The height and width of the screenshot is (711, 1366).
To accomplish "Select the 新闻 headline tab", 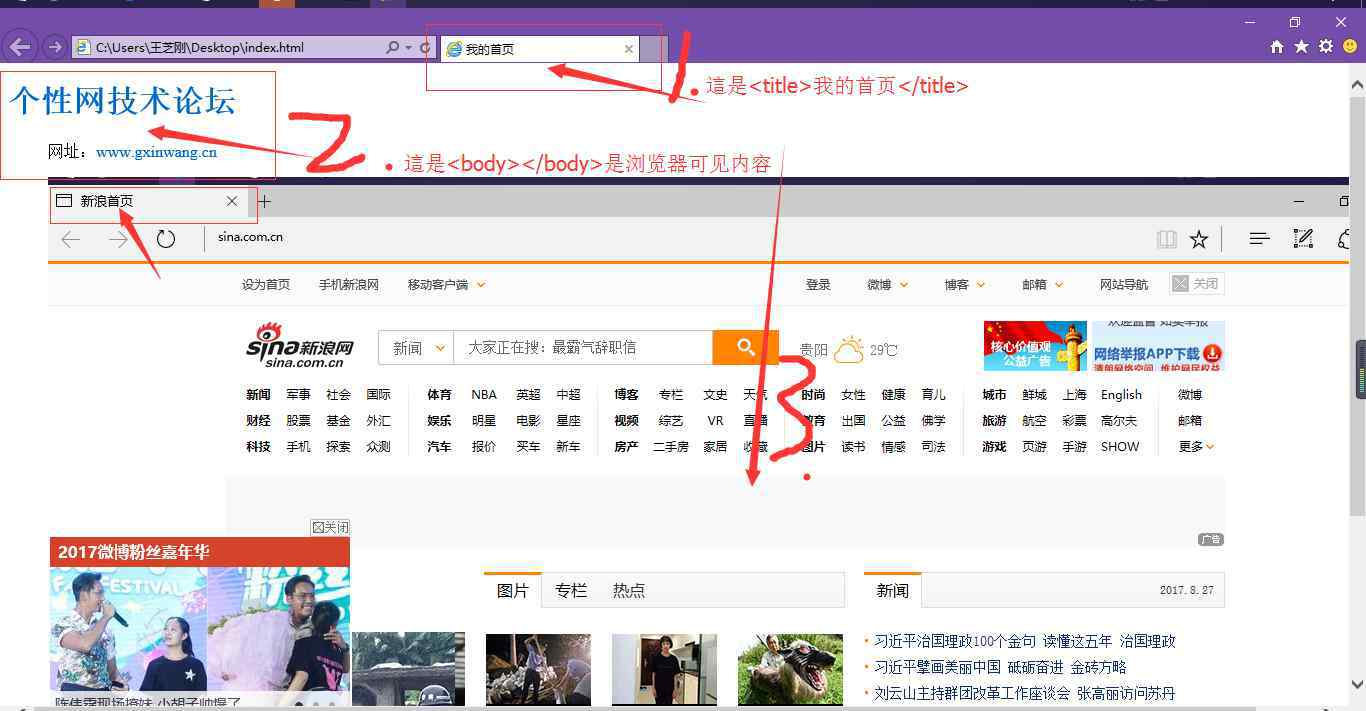I will (x=893, y=590).
